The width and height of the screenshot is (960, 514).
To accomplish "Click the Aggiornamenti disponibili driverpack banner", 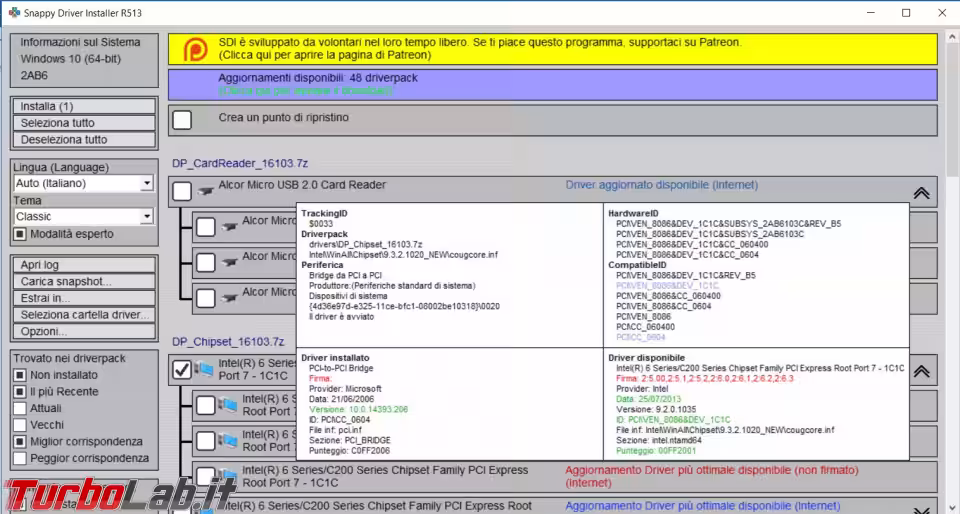I will [552, 84].
